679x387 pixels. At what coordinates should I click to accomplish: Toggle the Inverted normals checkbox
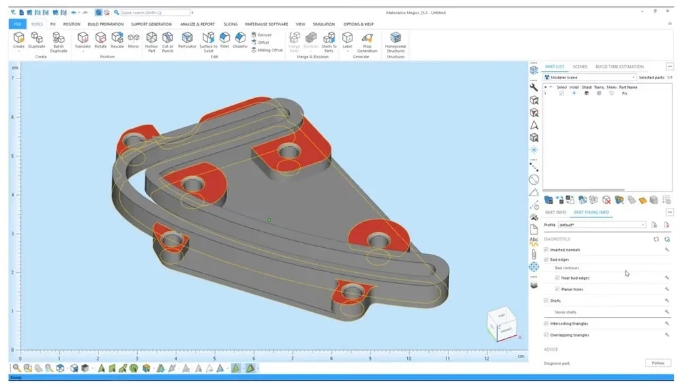click(x=546, y=250)
